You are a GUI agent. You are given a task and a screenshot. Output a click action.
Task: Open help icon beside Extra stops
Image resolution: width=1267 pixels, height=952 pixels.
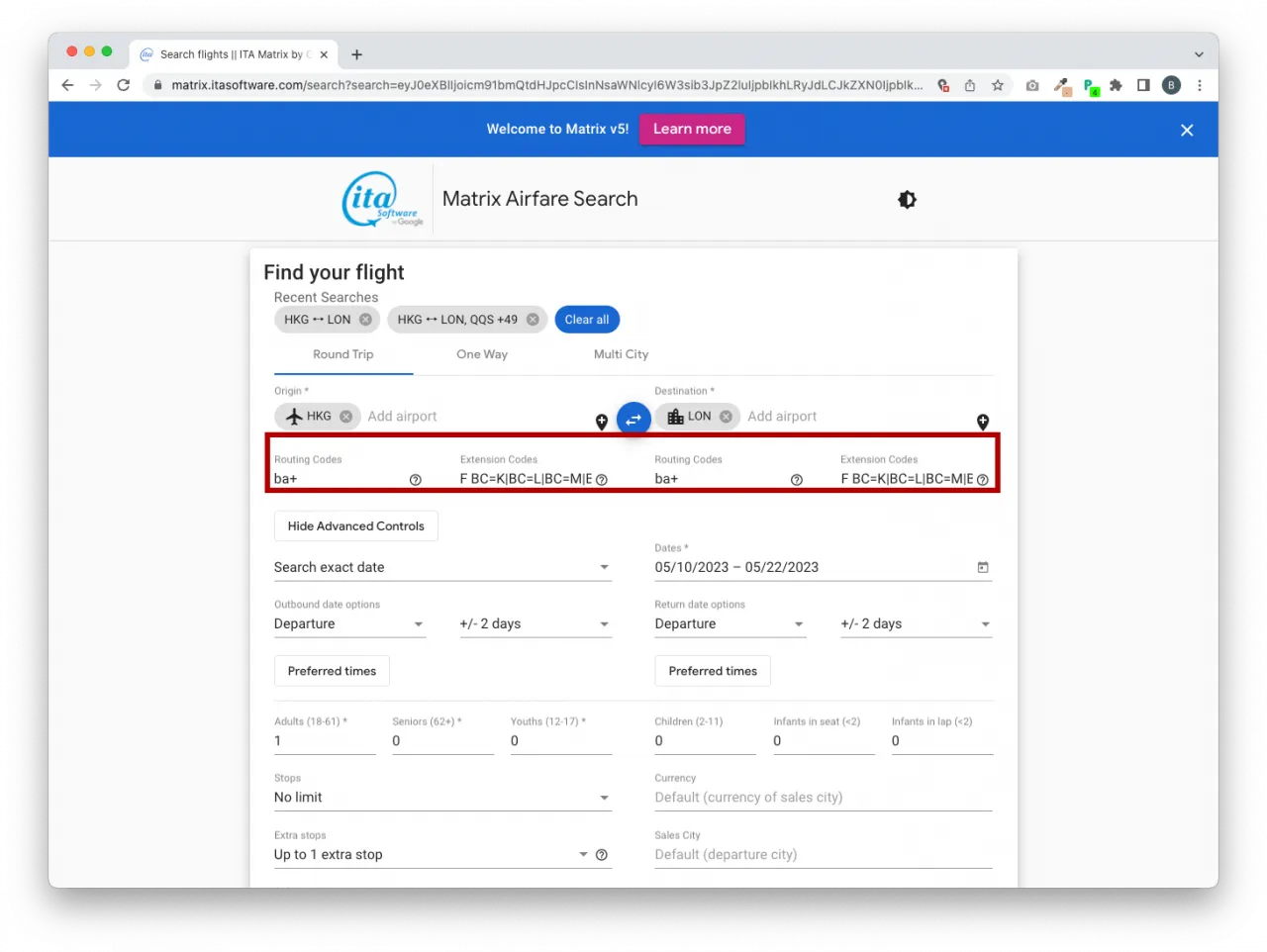coord(602,855)
